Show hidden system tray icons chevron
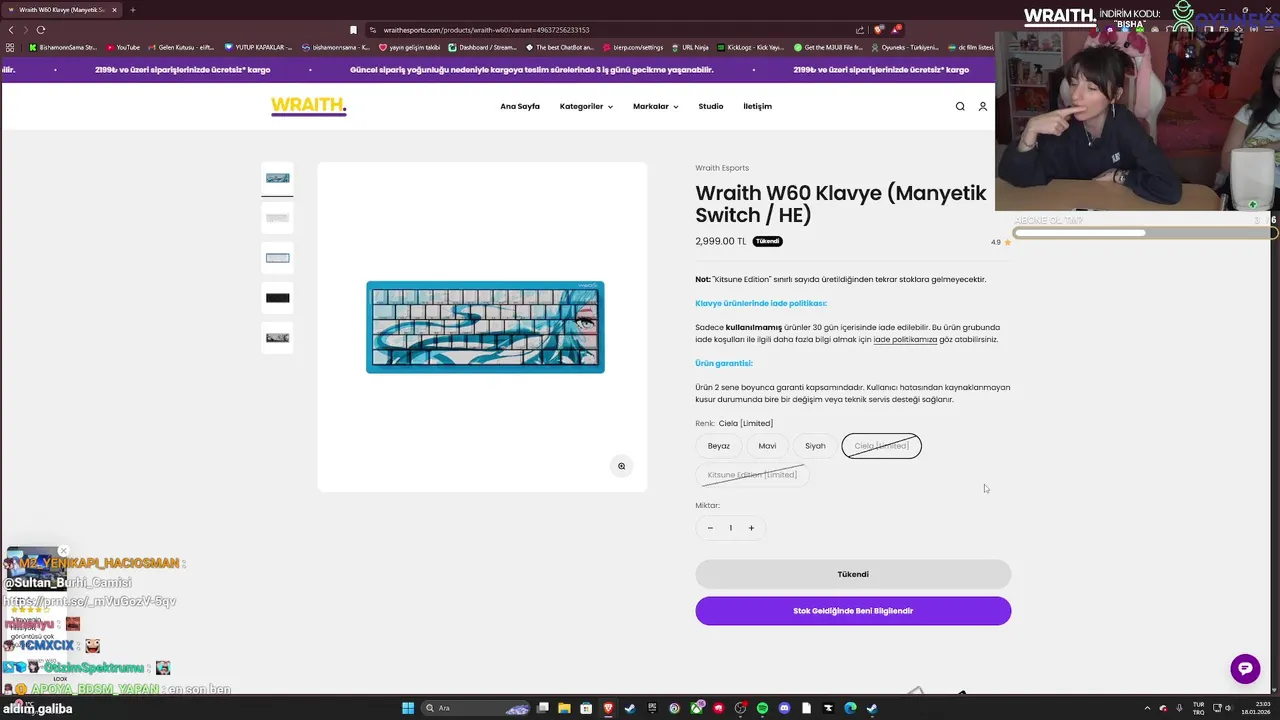Screen dimensions: 1280x720 click(x=1145, y=708)
